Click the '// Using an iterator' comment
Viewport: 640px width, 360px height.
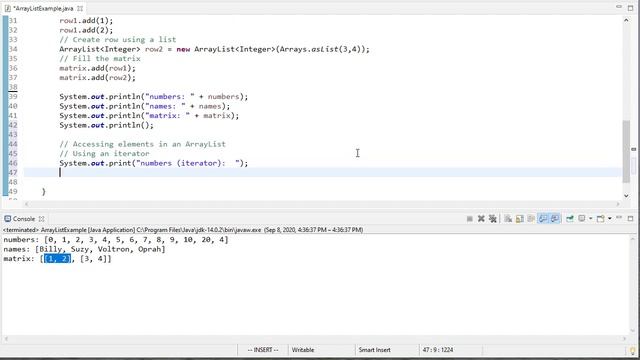pyautogui.click(x=104, y=153)
